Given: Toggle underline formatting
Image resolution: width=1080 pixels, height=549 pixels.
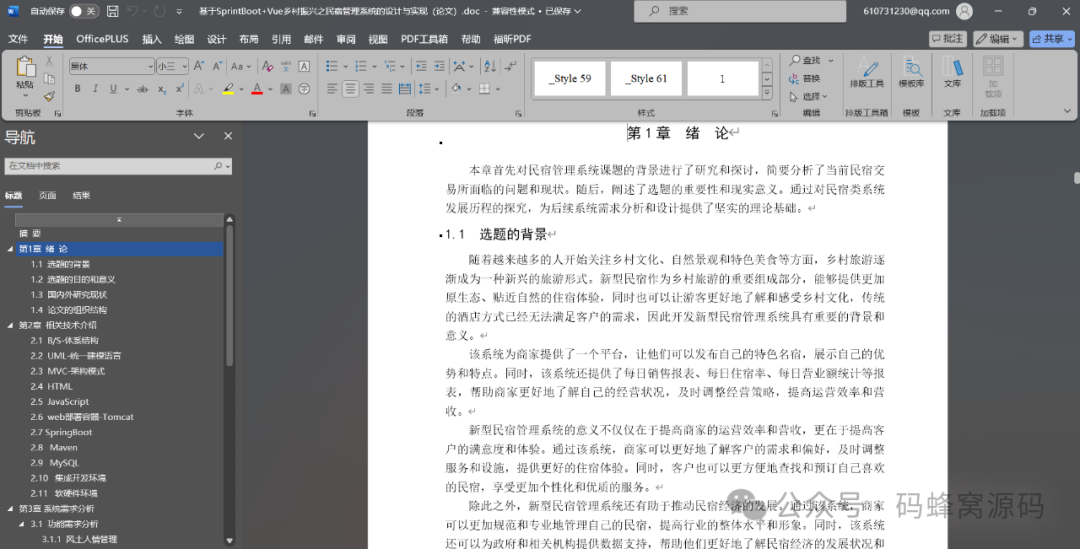Looking at the screenshot, I should 113,89.
